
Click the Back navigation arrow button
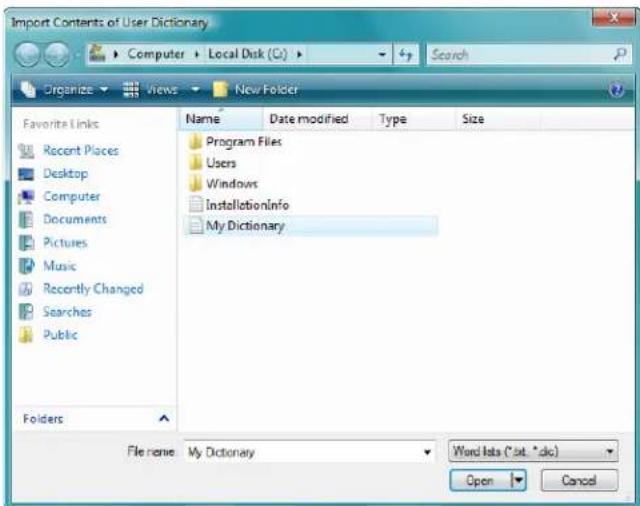click(27, 54)
